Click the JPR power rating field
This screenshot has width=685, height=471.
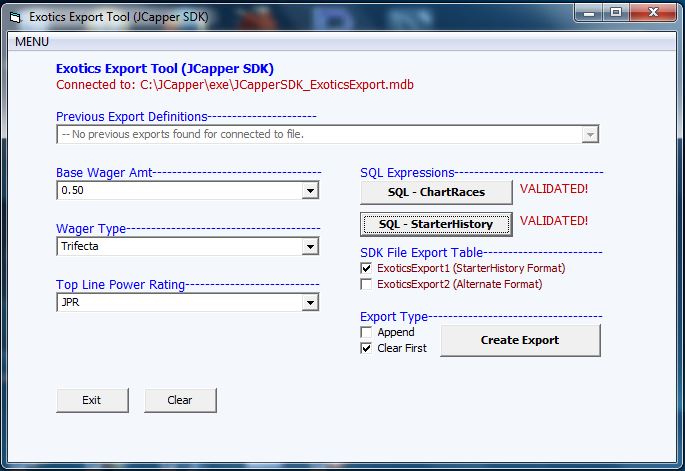180,303
